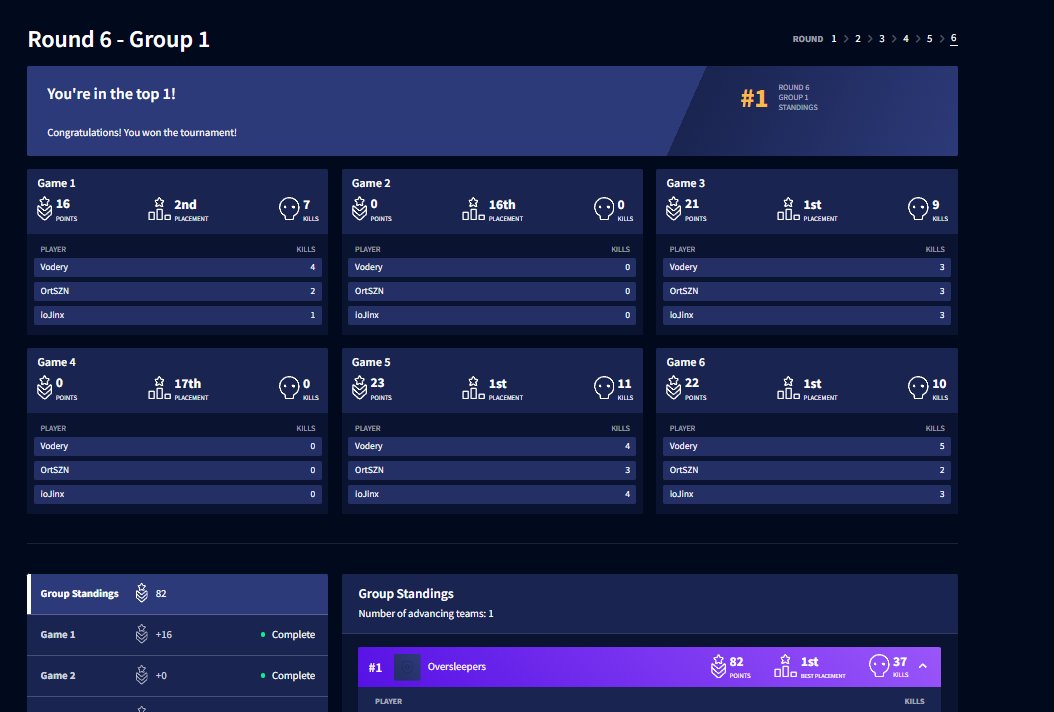Collapse the Oversleepers team row chevron

[923, 666]
